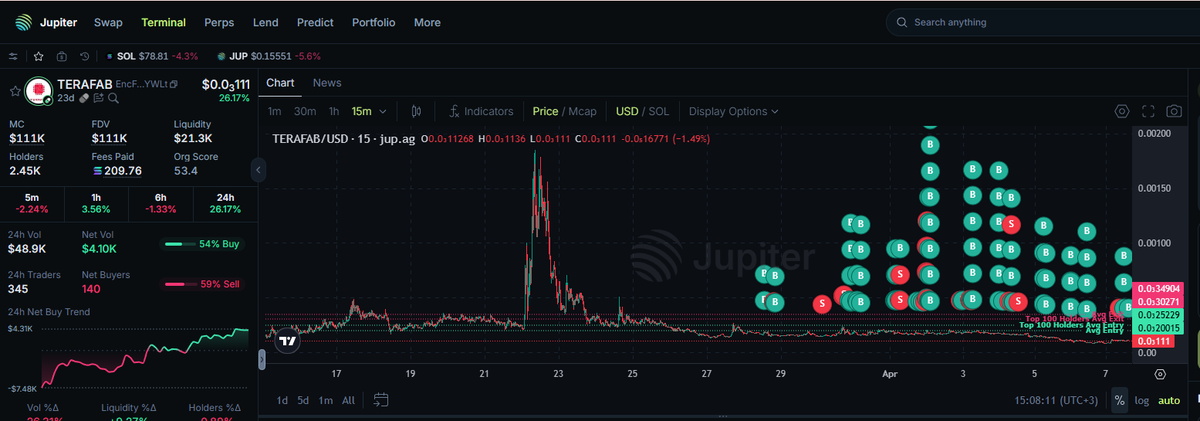1200x421 pixels.
Task: Open the Display Options dropdown
Action: [x=734, y=111]
